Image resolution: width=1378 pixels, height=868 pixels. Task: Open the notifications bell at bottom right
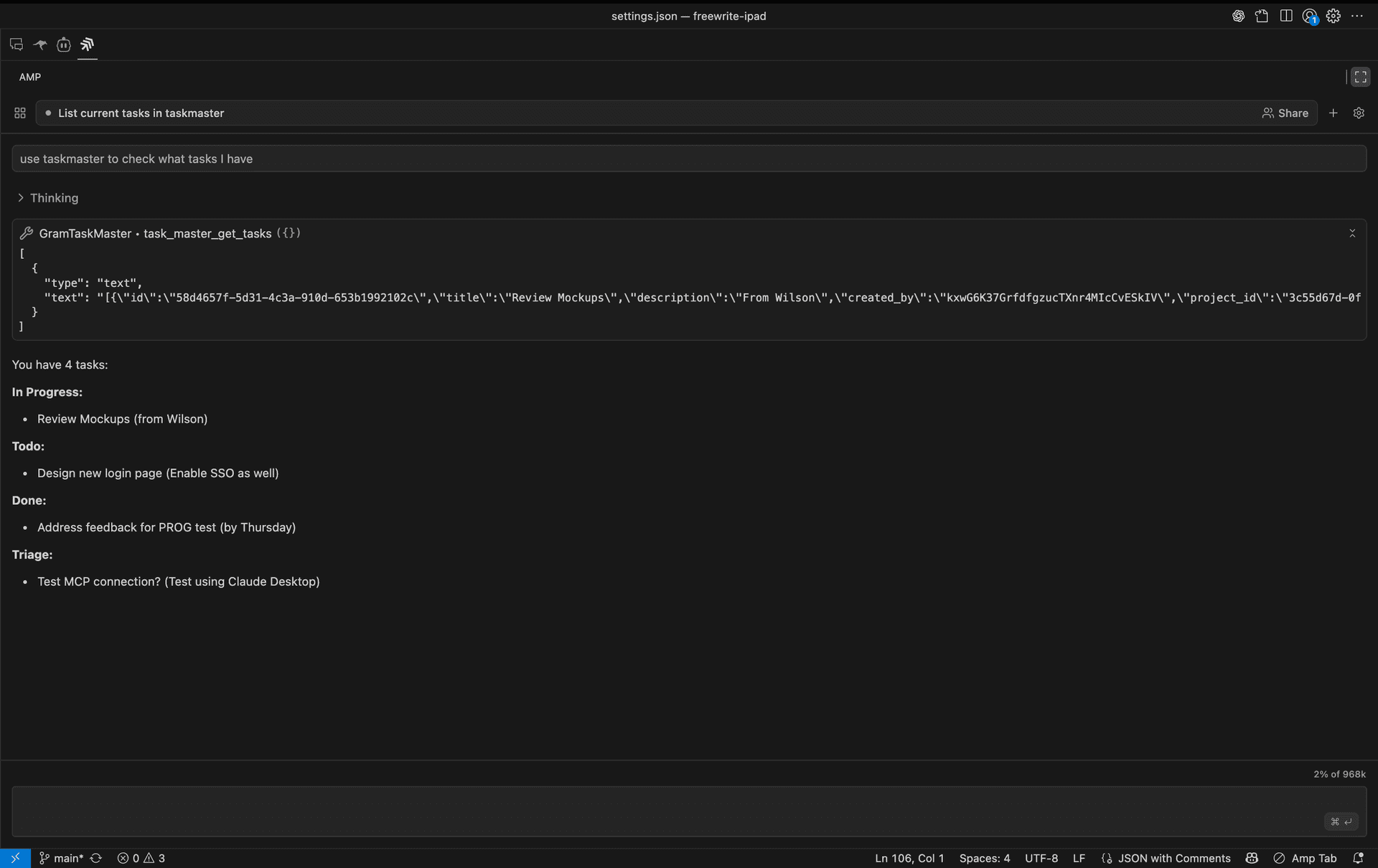pyautogui.click(x=1359, y=858)
